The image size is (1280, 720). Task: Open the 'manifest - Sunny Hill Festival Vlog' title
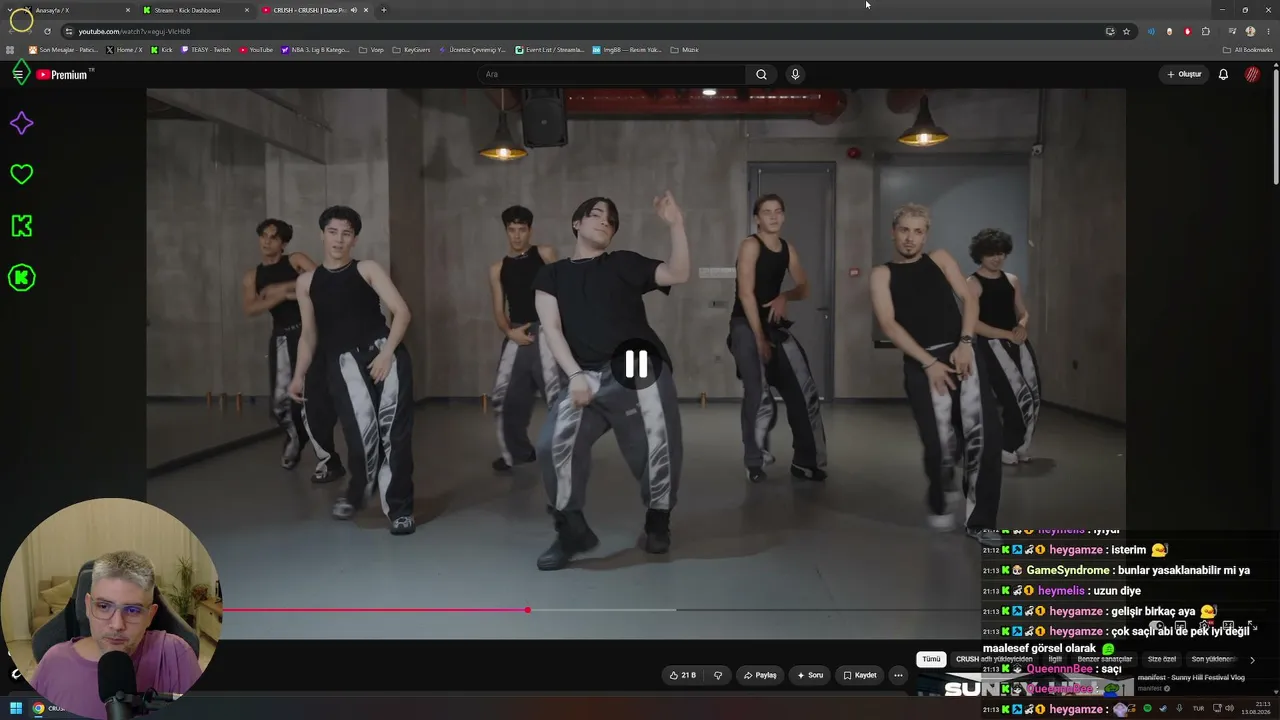point(1191,677)
